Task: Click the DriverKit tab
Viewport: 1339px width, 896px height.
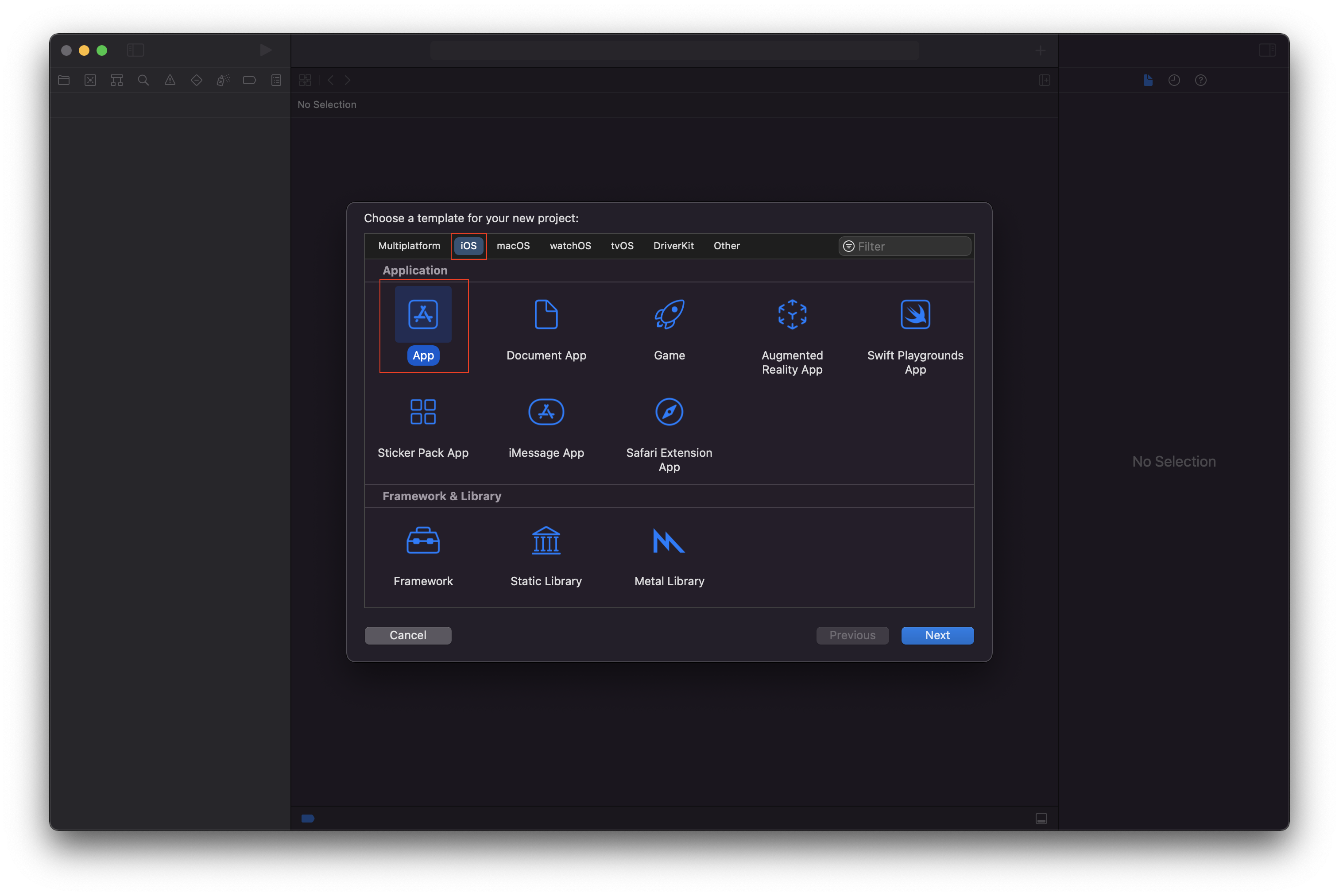Action: click(673, 245)
